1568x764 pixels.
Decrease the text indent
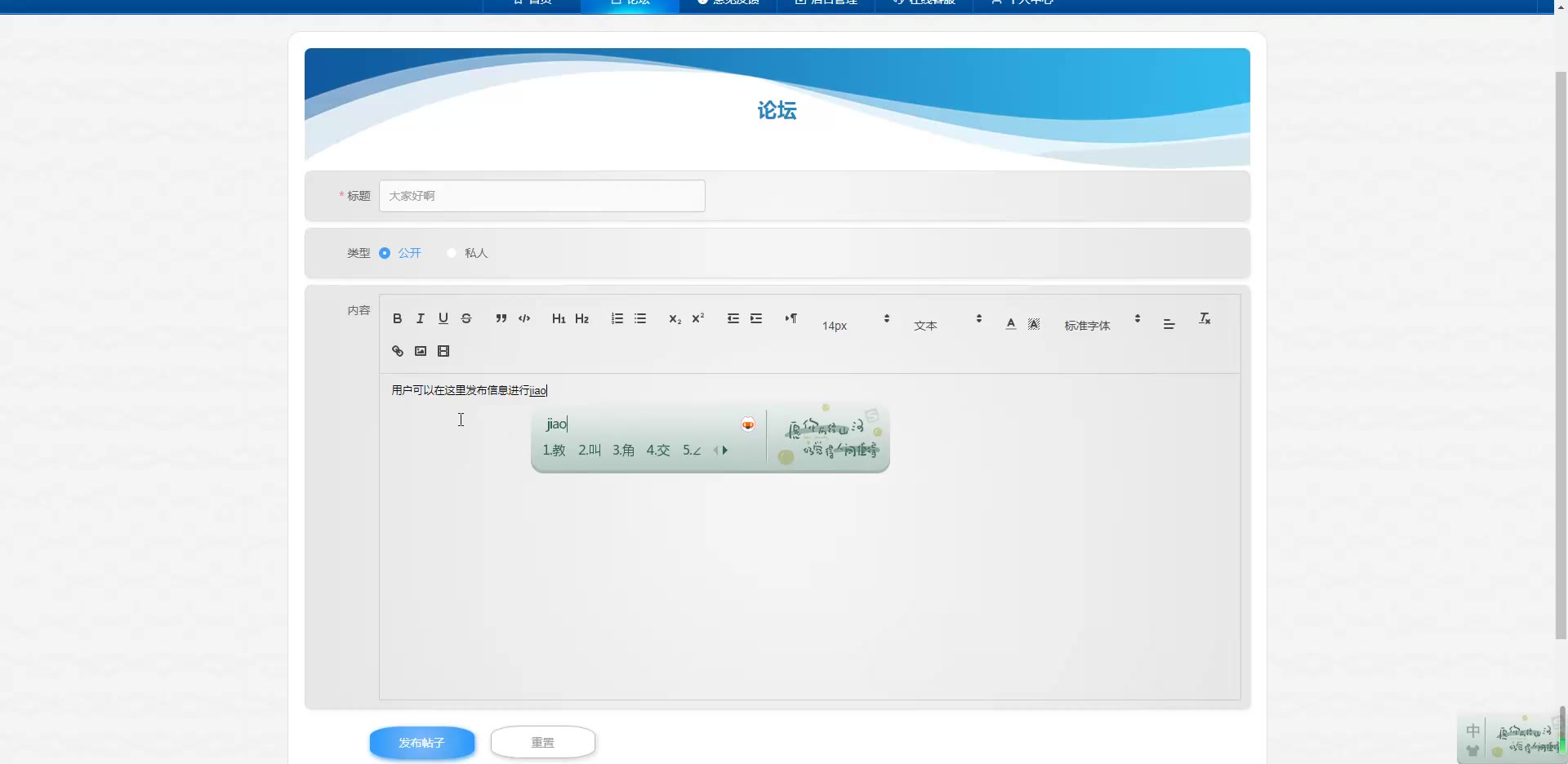click(733, 318)
